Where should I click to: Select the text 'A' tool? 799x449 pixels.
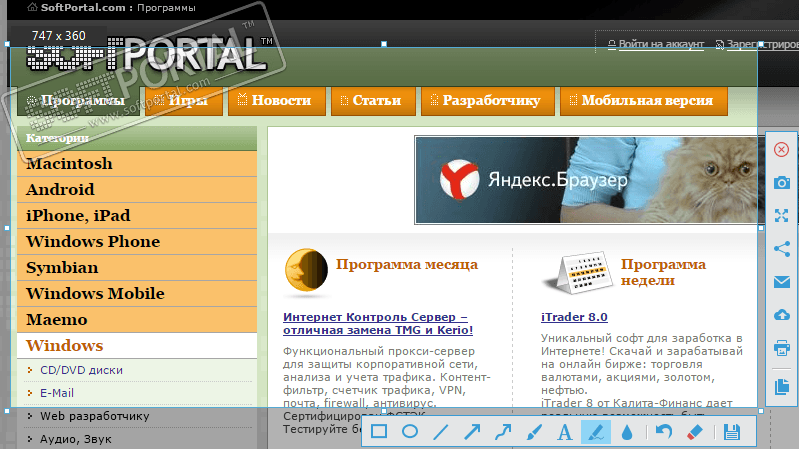click(565, 432)
